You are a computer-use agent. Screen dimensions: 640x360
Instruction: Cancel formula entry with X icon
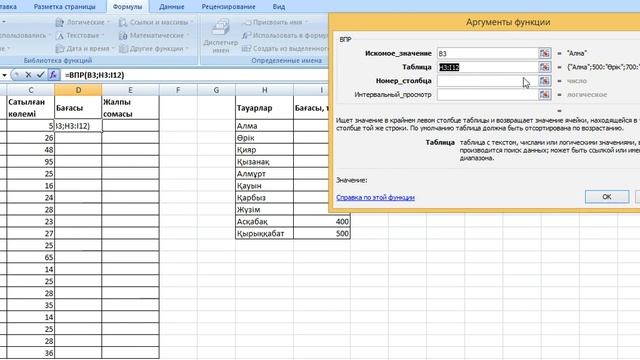coord(28,75)
